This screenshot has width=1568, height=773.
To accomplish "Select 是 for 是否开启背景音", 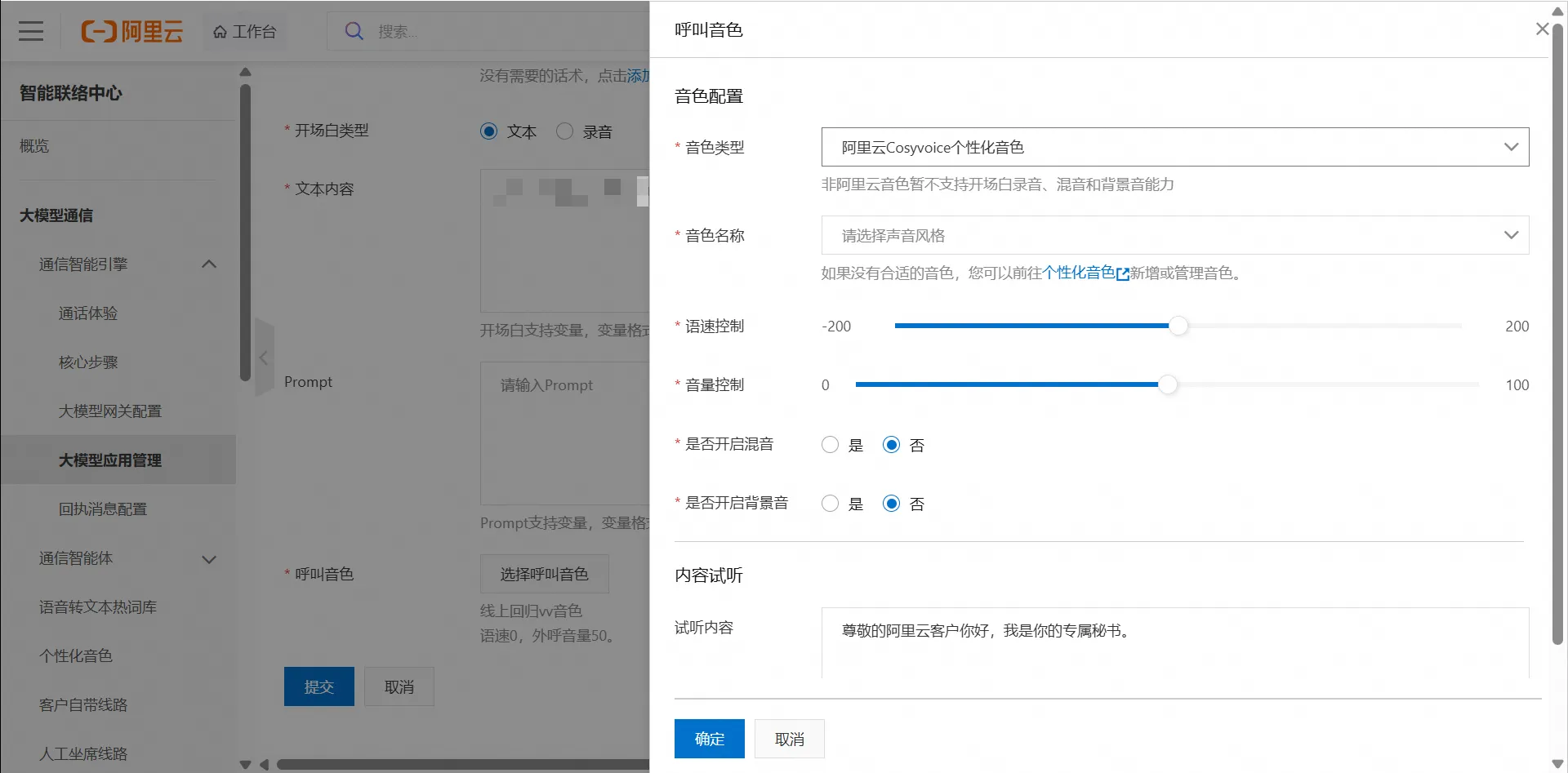I will point(830,504).
